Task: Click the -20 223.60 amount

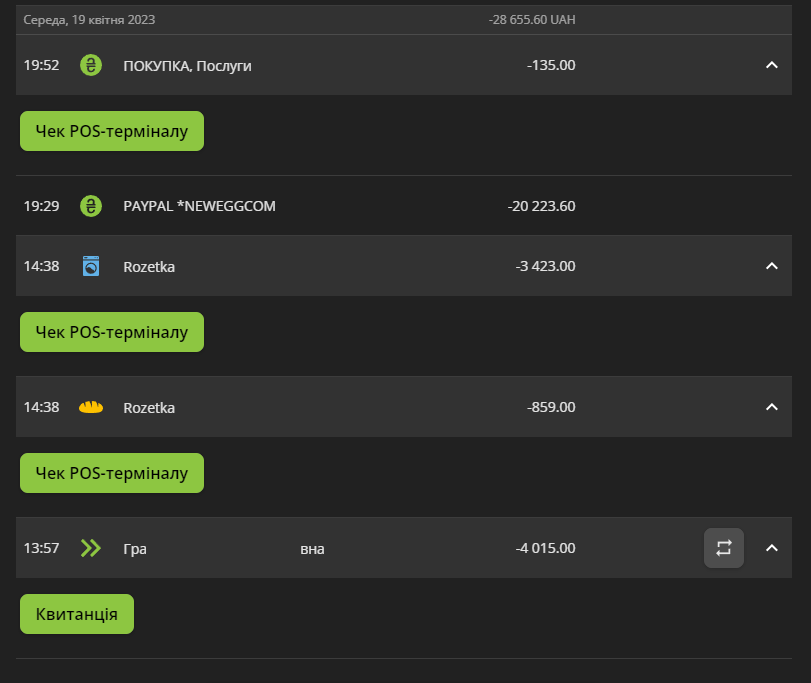Action: click(541, 206)
